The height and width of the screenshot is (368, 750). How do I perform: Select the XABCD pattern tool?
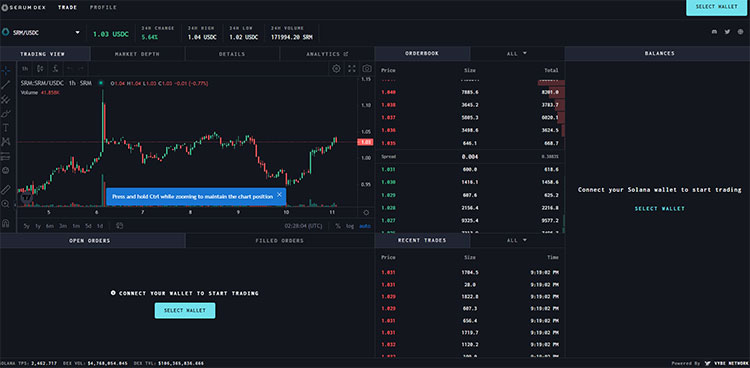(x=6, y=142)
